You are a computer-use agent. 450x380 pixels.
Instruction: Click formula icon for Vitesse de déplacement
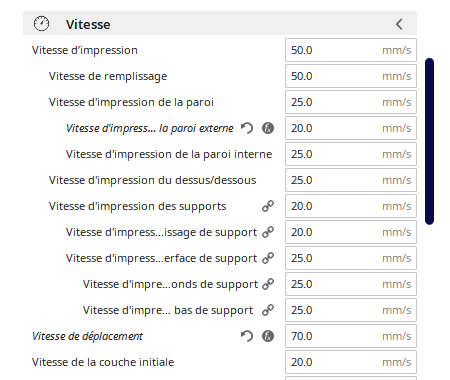click(x=268, y=336)
